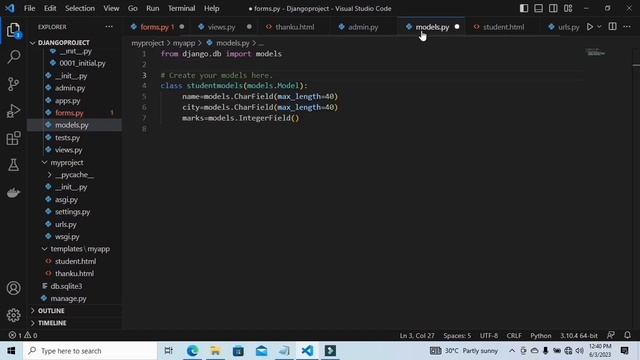Click Ln 3, Col 27 go to line

tap(417, 336)
